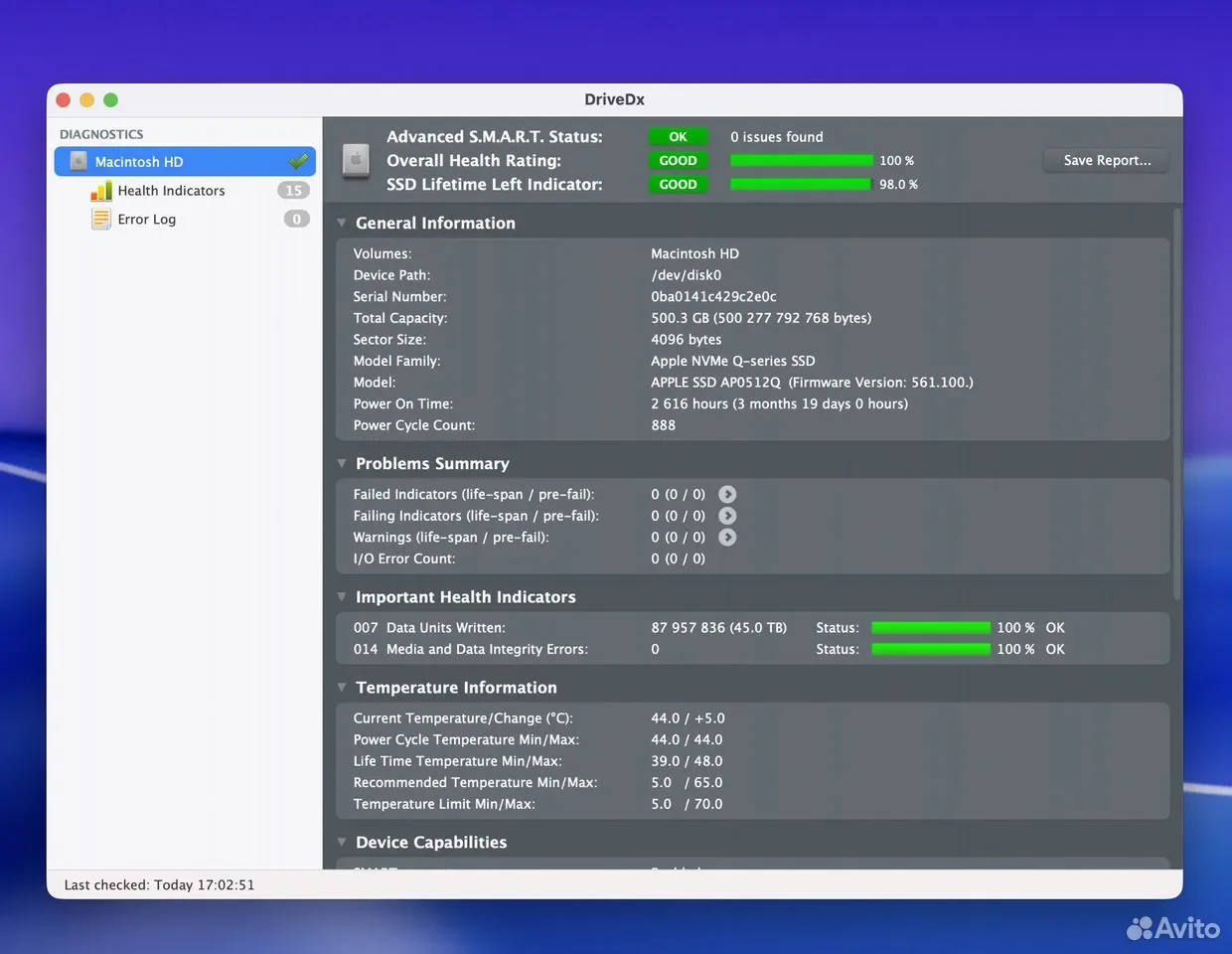Click the Data Units Written status bar
The height and width of the screenshot is (954, 1232).
[x=931, y=628]
